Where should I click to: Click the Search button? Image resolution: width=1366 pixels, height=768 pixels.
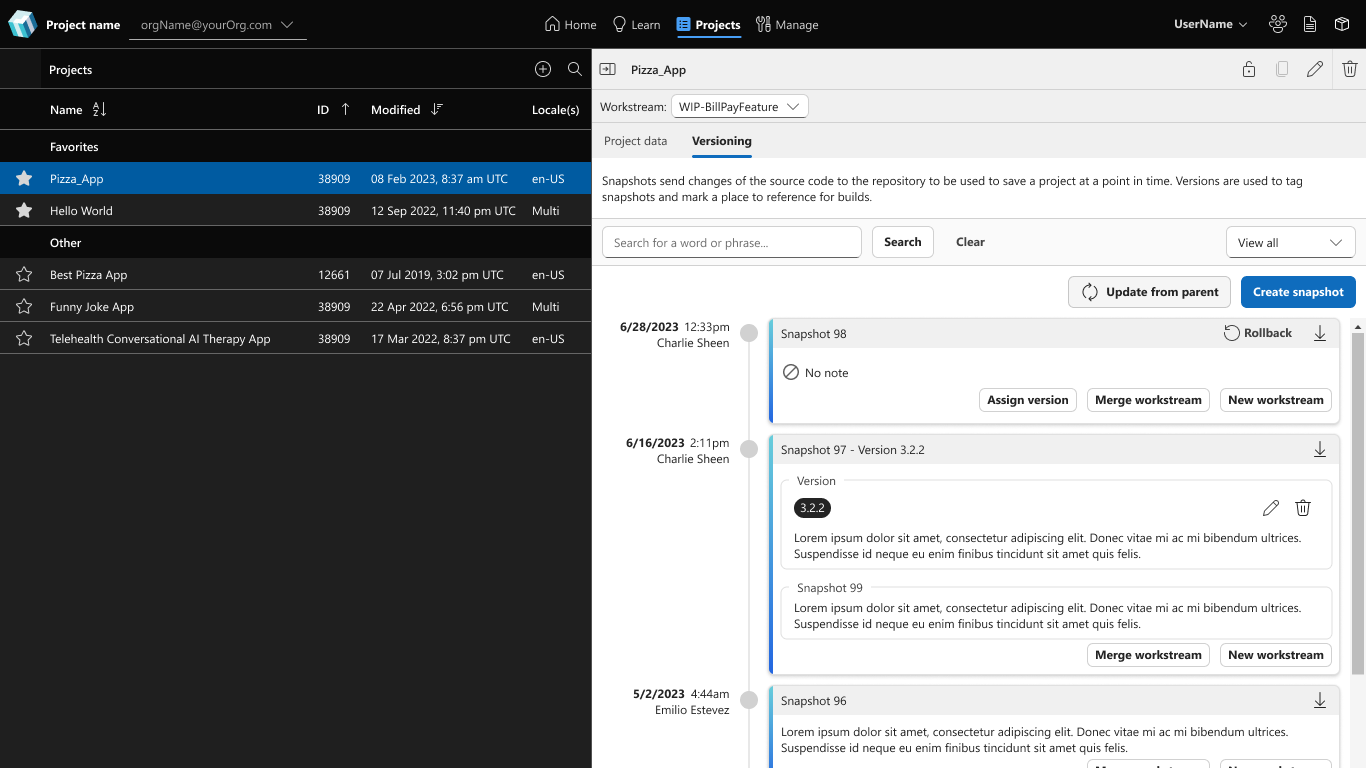[903, 242]
